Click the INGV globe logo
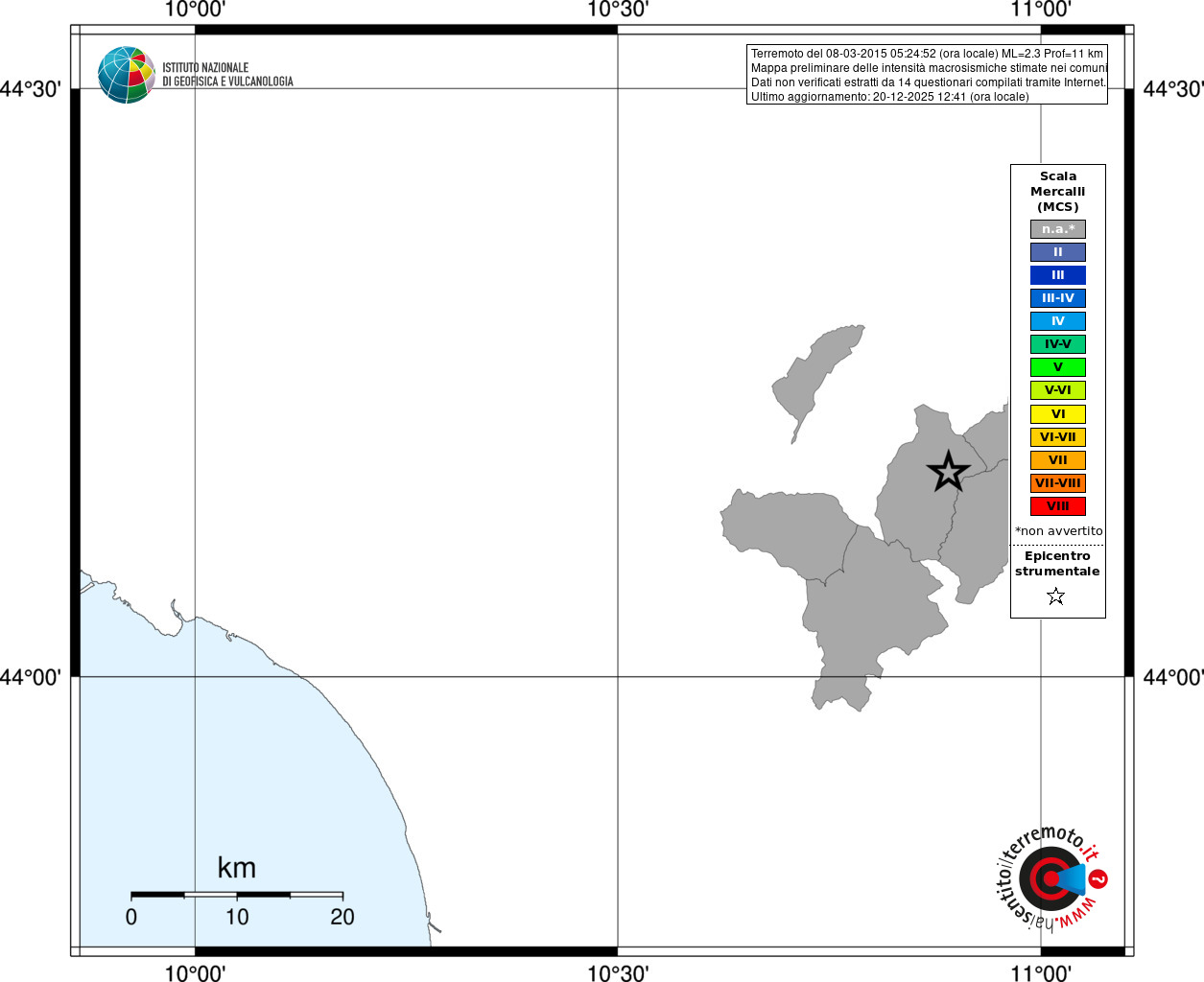Viewport: 1204px width, 982px height. tap(126, 75)
